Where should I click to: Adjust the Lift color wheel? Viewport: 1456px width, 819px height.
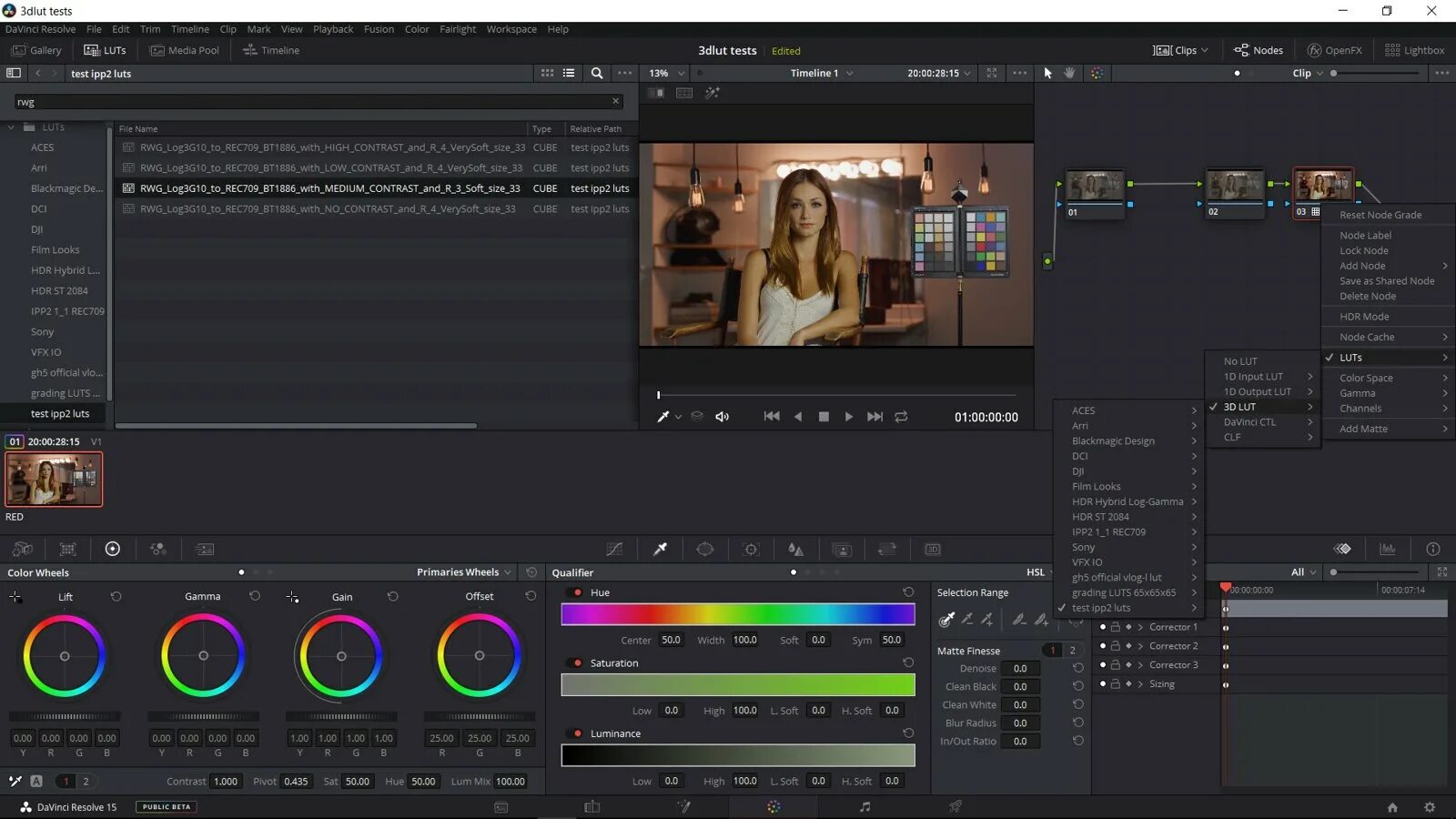click(x=65, y=656)
